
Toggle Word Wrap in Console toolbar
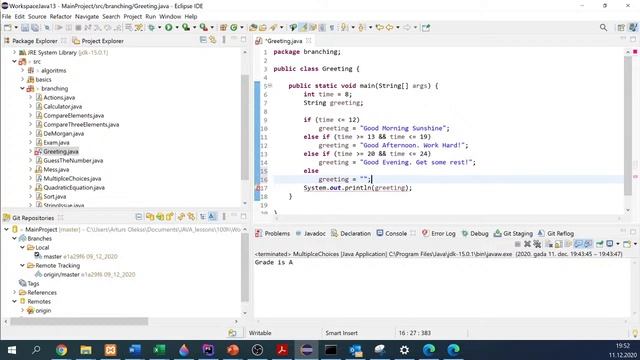(568, 244)
